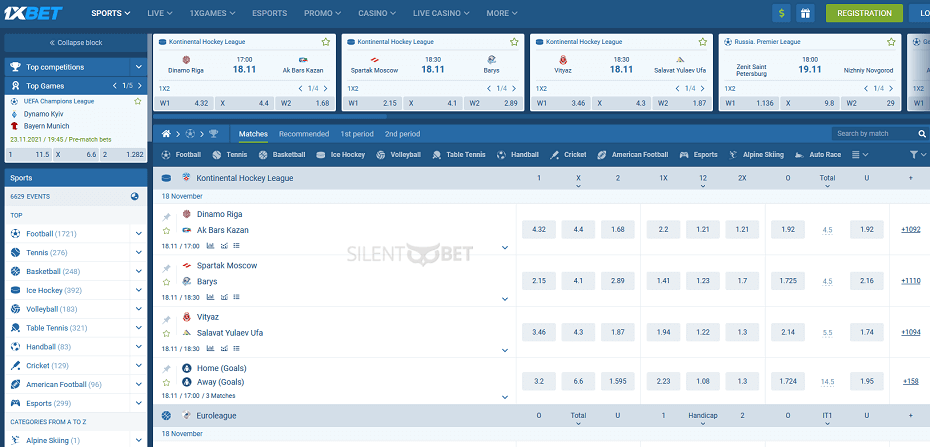Star the Home (Goals) match row
930x447 pixels.
pyautogui.click(x=167, y=382)
